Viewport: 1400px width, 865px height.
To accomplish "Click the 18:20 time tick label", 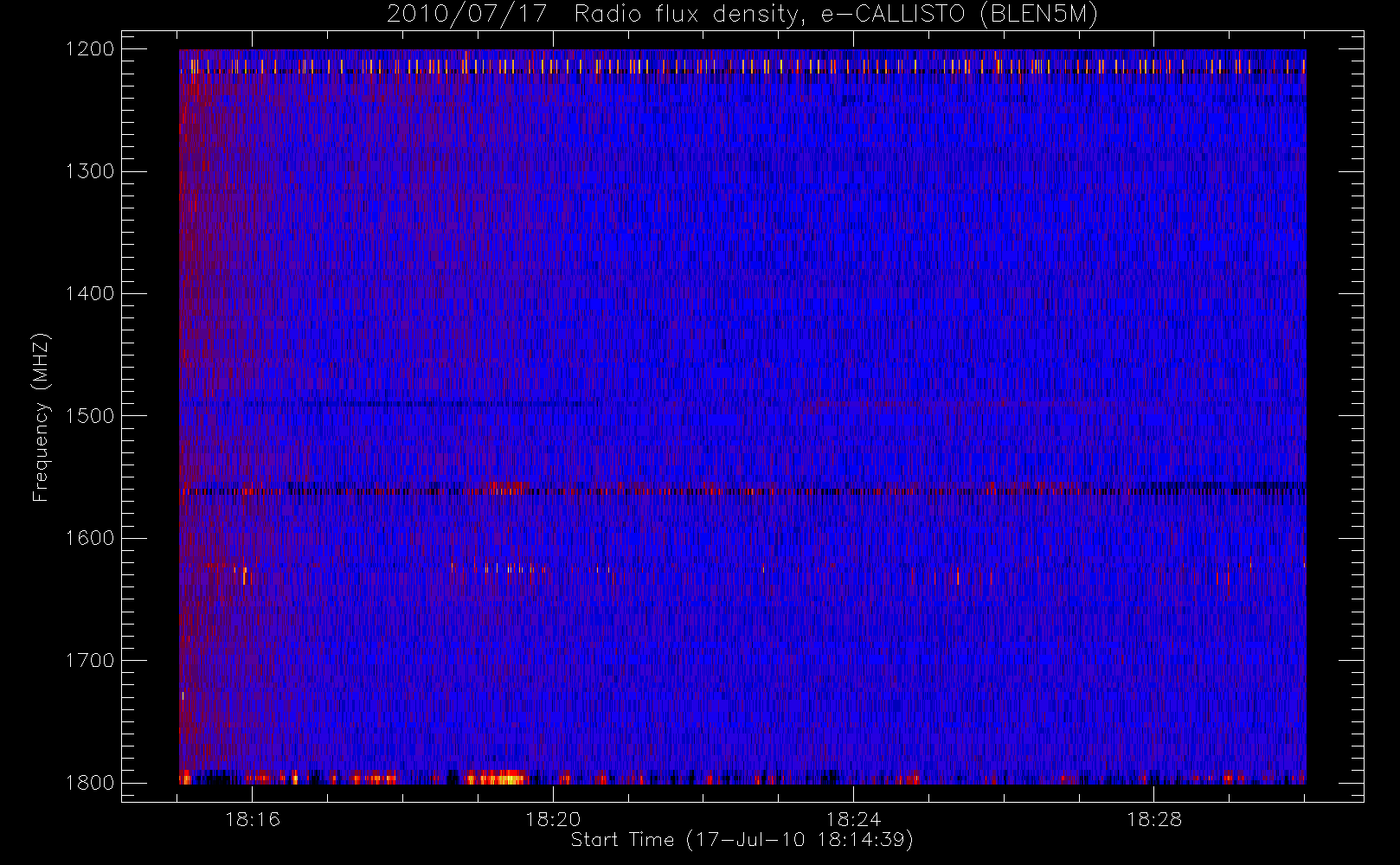I will pyautogui.click(x=553, y=819).
